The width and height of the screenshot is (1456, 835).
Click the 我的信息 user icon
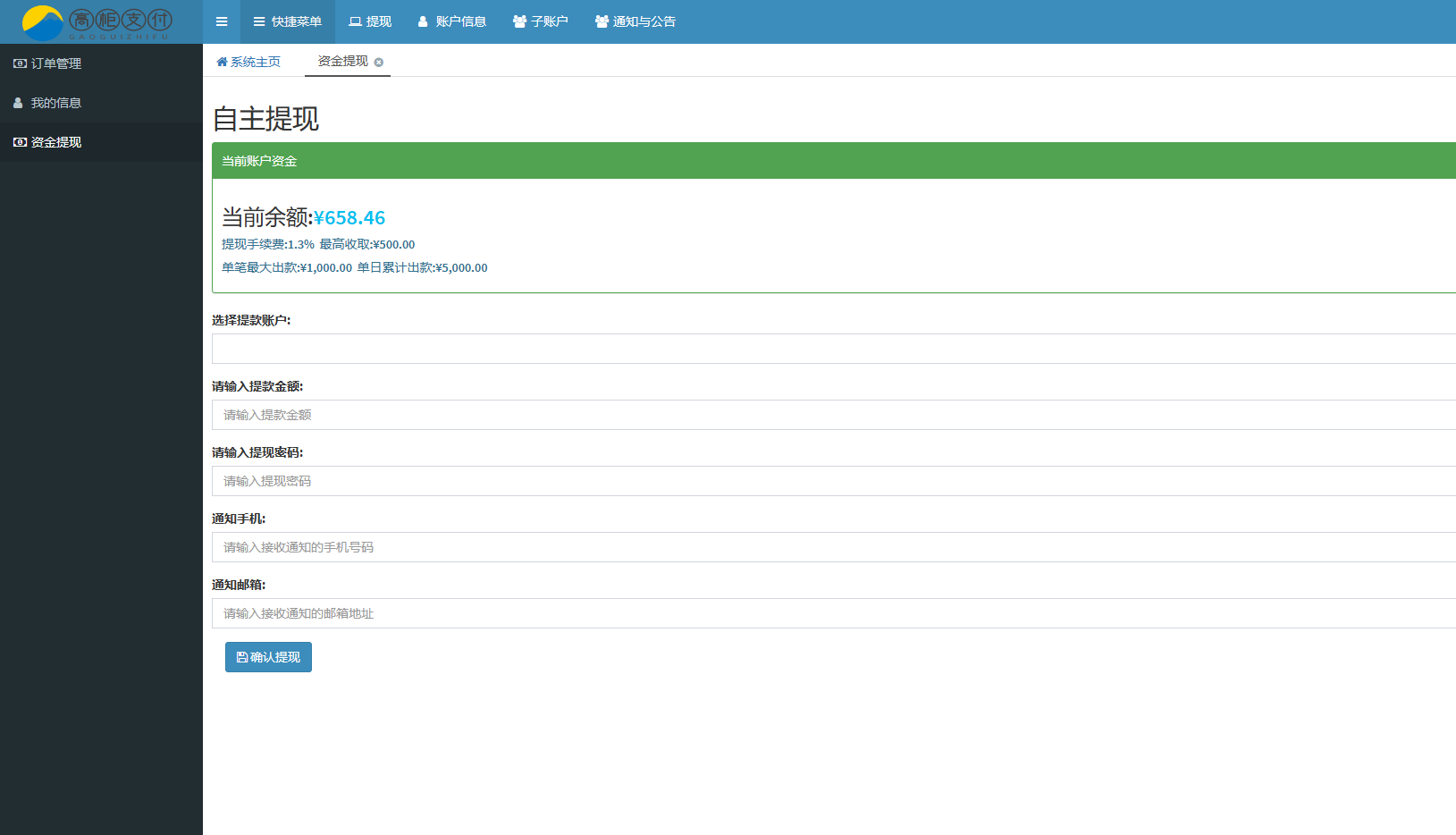(x=18, y=103)
